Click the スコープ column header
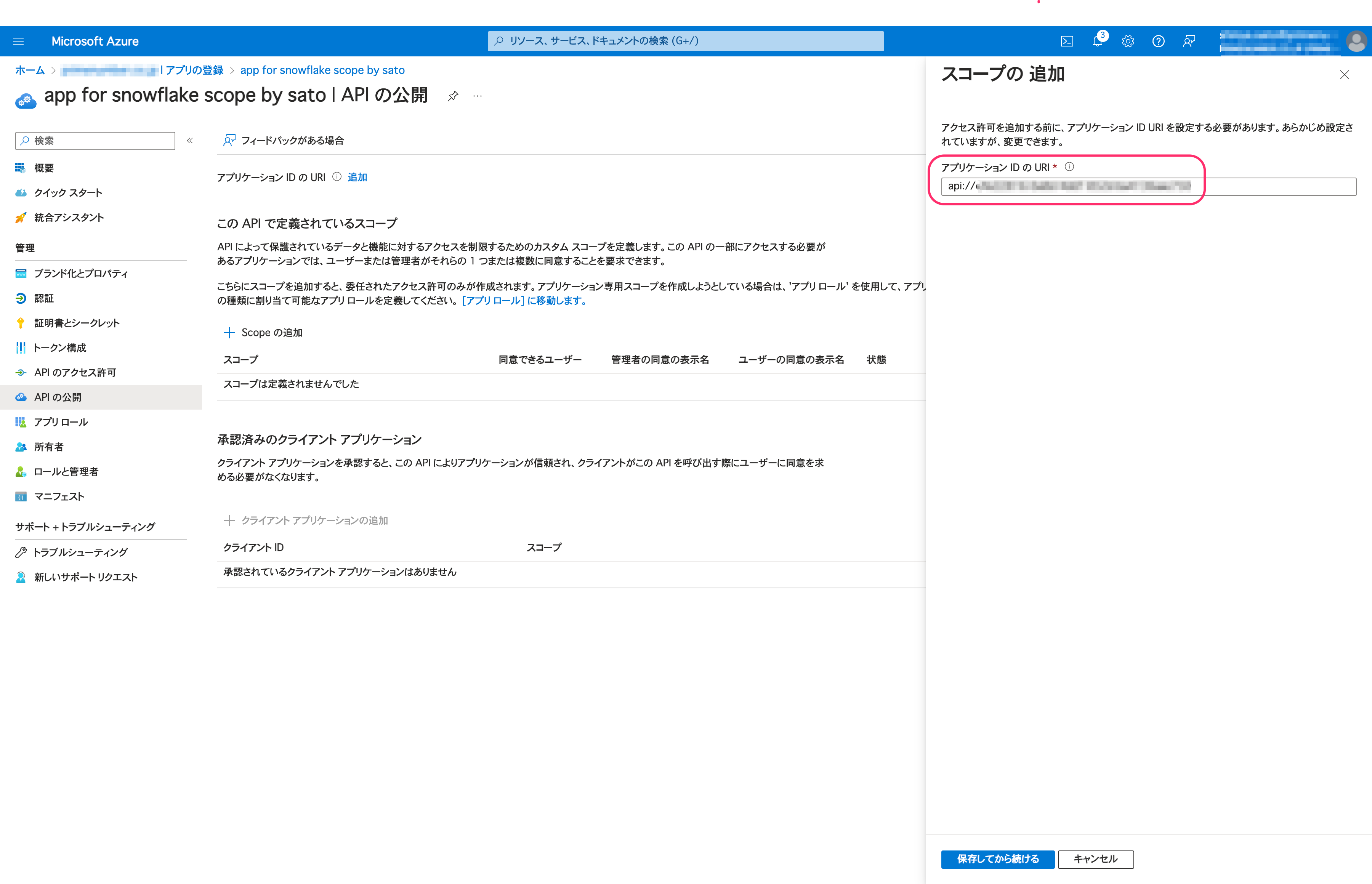The height and width of the screenshot is (884, 1372). pos(240,360)
